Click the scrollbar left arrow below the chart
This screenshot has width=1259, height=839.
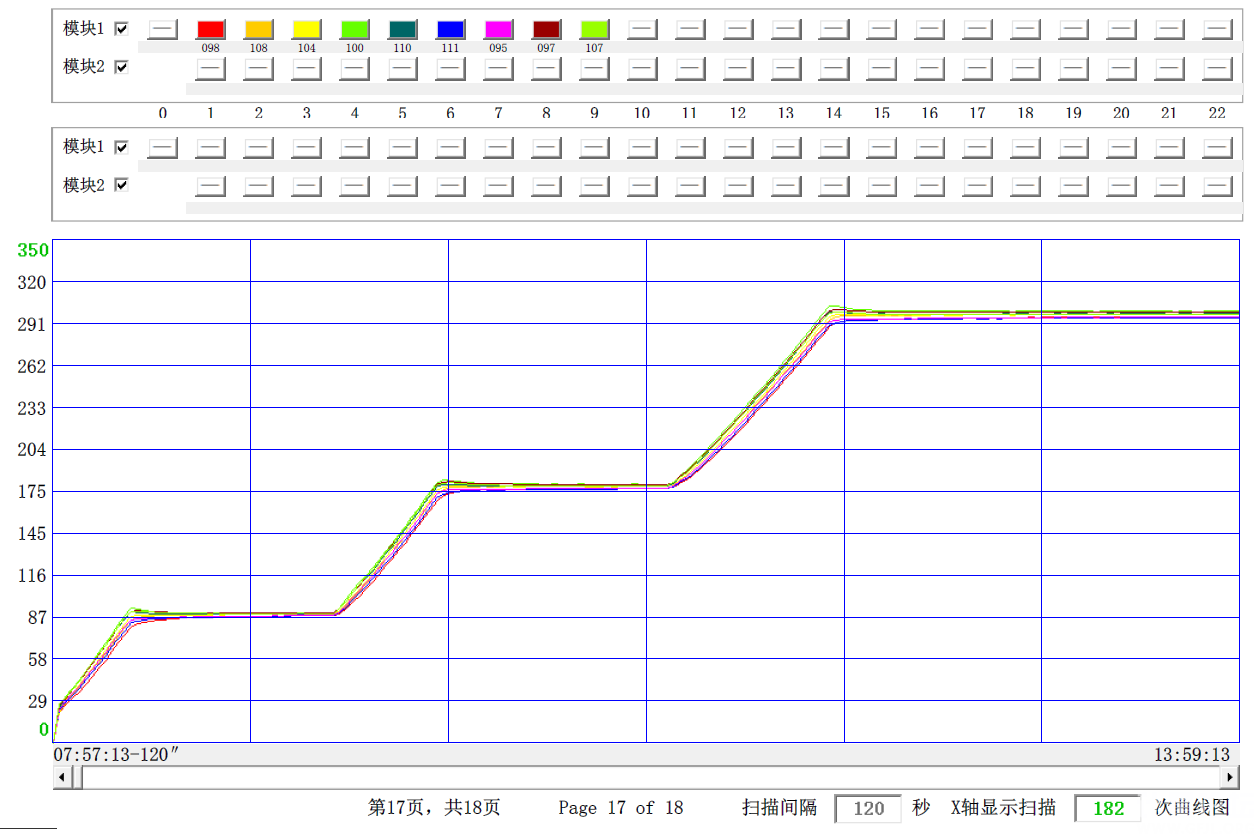click(62, 777)
